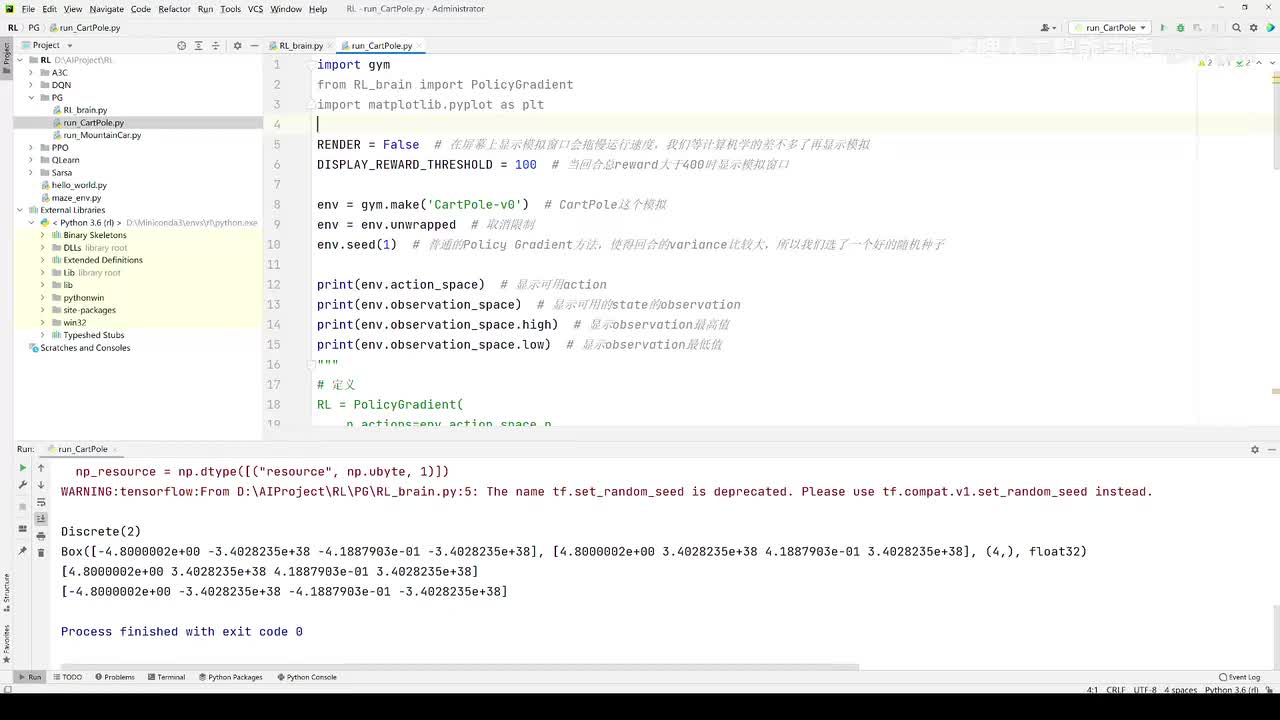Open Project panel options gear
The width and height of the screenshot is (1280, 720).
[237, 45]
